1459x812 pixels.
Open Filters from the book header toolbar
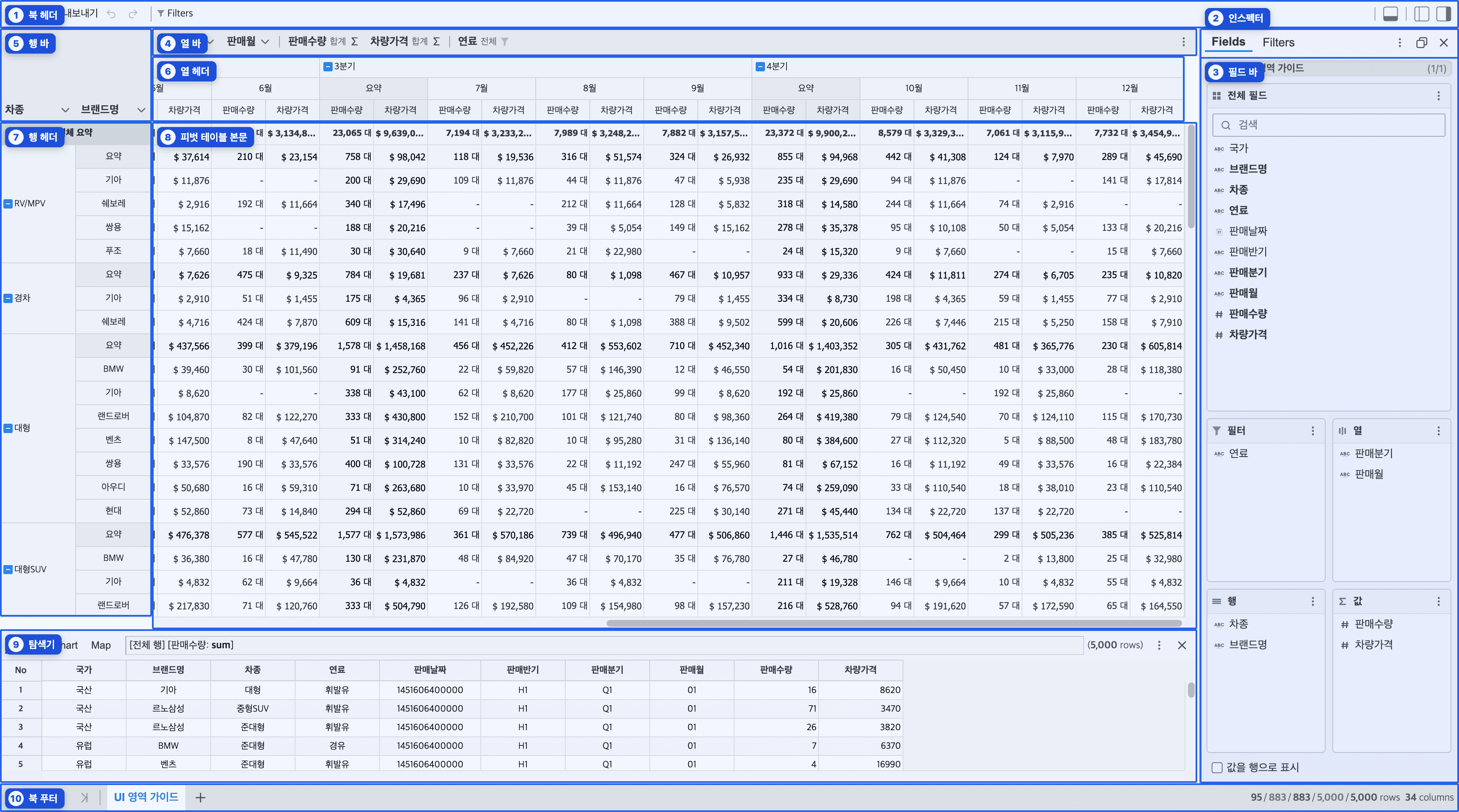click(175, 14)
